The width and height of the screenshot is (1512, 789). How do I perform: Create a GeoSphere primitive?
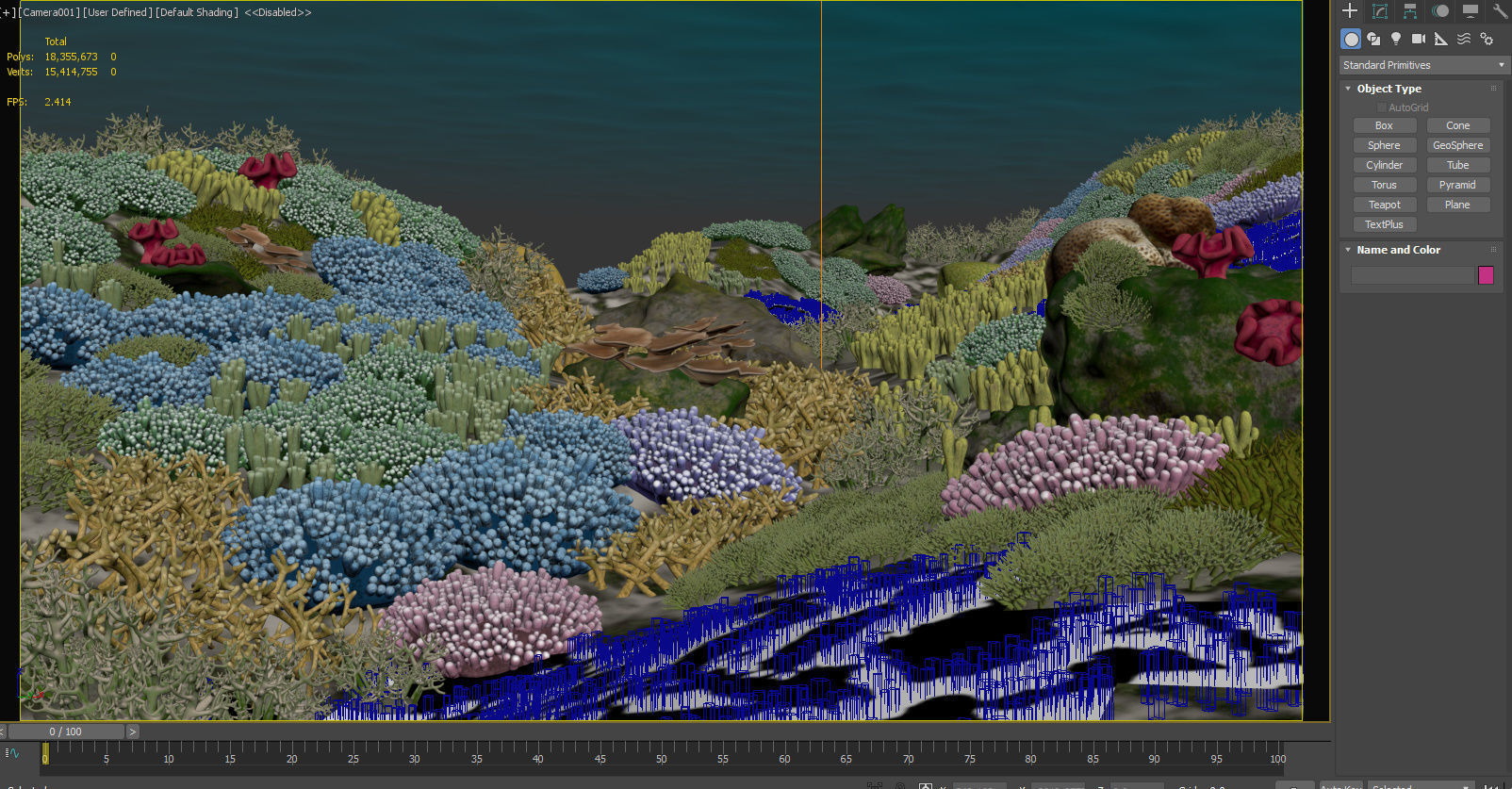[1457, 145]
